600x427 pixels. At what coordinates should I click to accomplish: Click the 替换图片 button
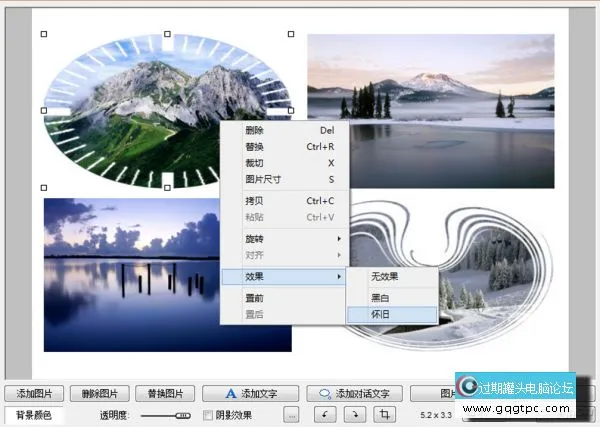coord(166,393)
